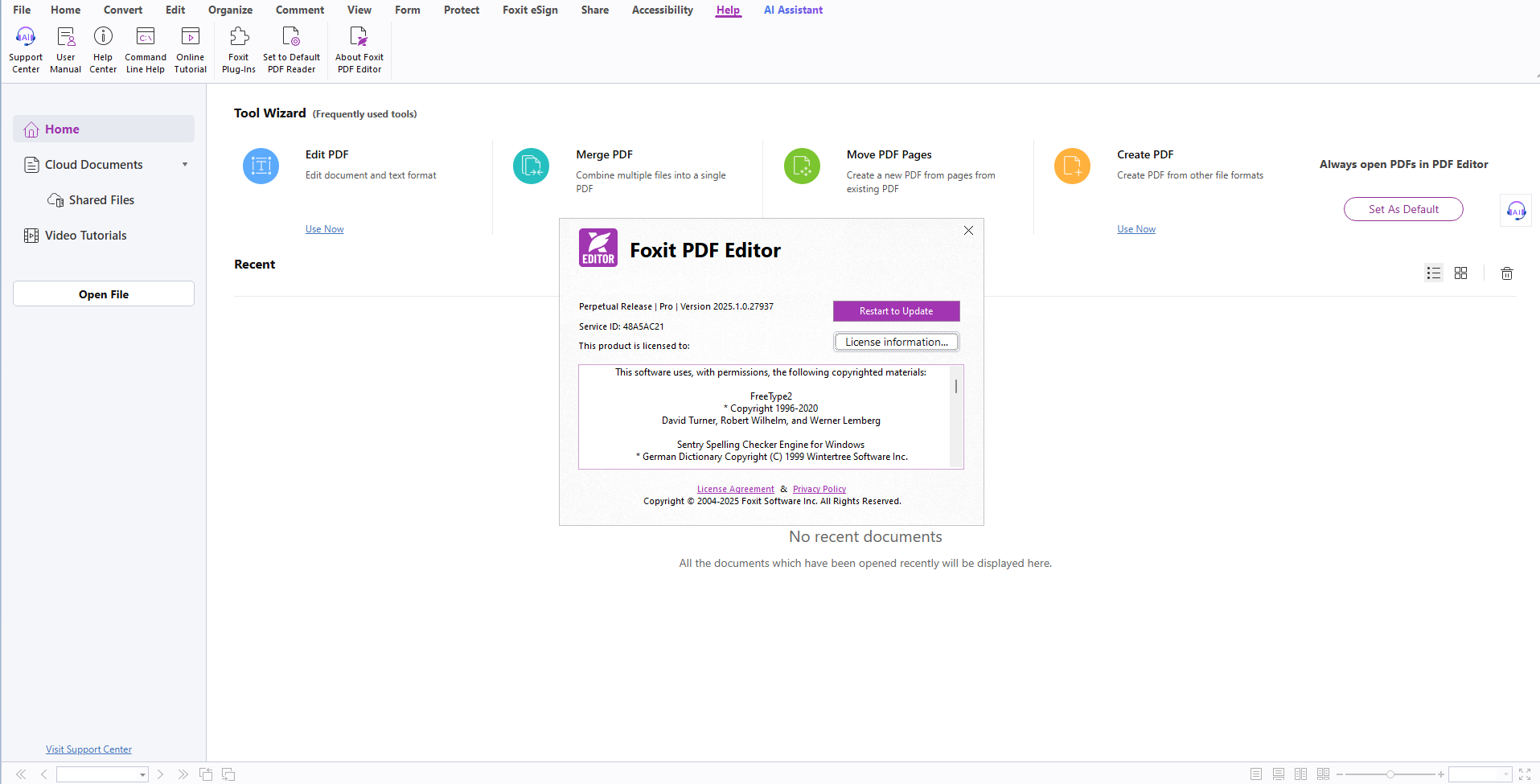
Task: Click the Move PDF Pages tool icon
Action: coord(802,166)
